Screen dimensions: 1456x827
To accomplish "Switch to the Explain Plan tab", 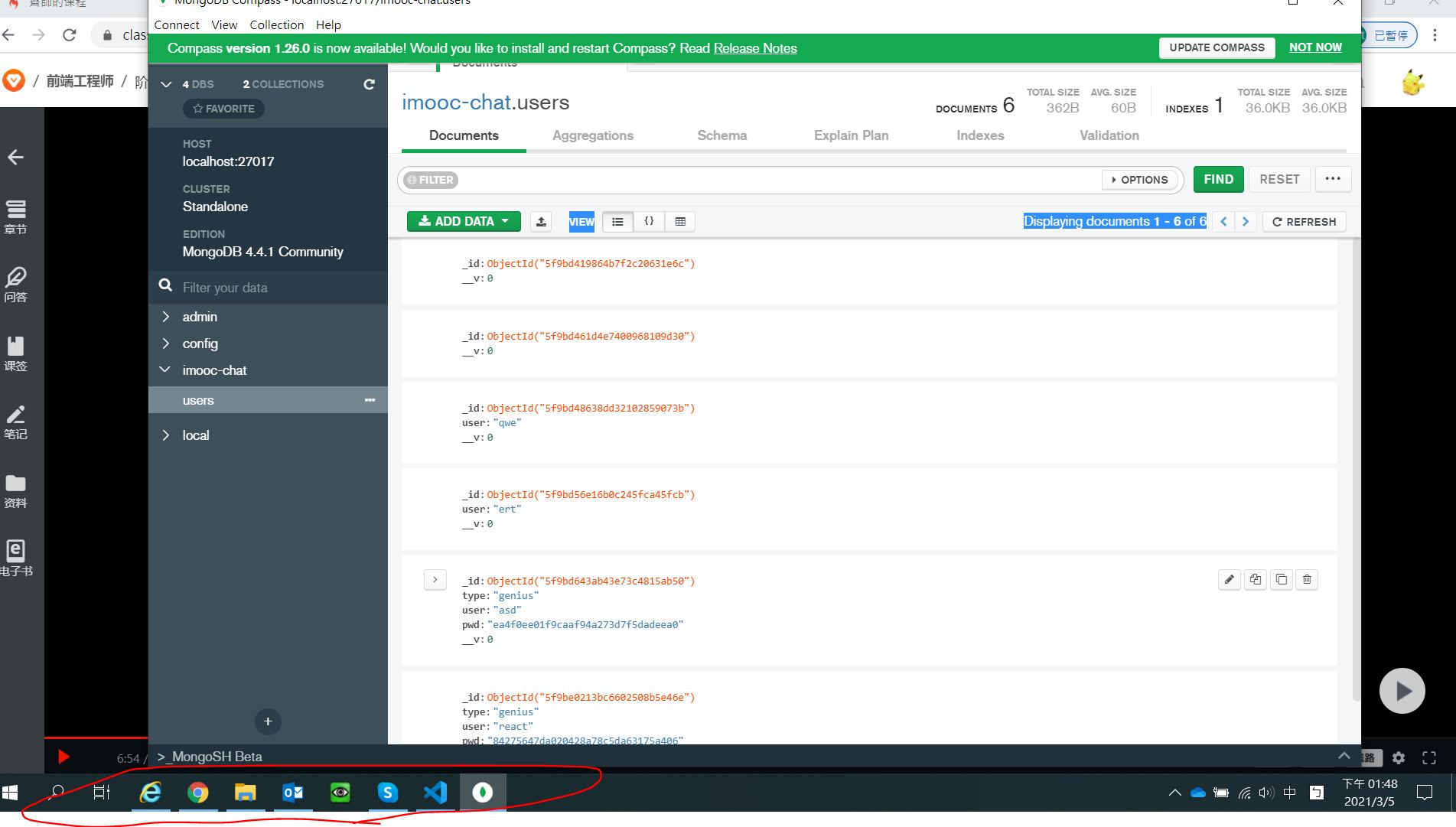I will tap(852, 135).
